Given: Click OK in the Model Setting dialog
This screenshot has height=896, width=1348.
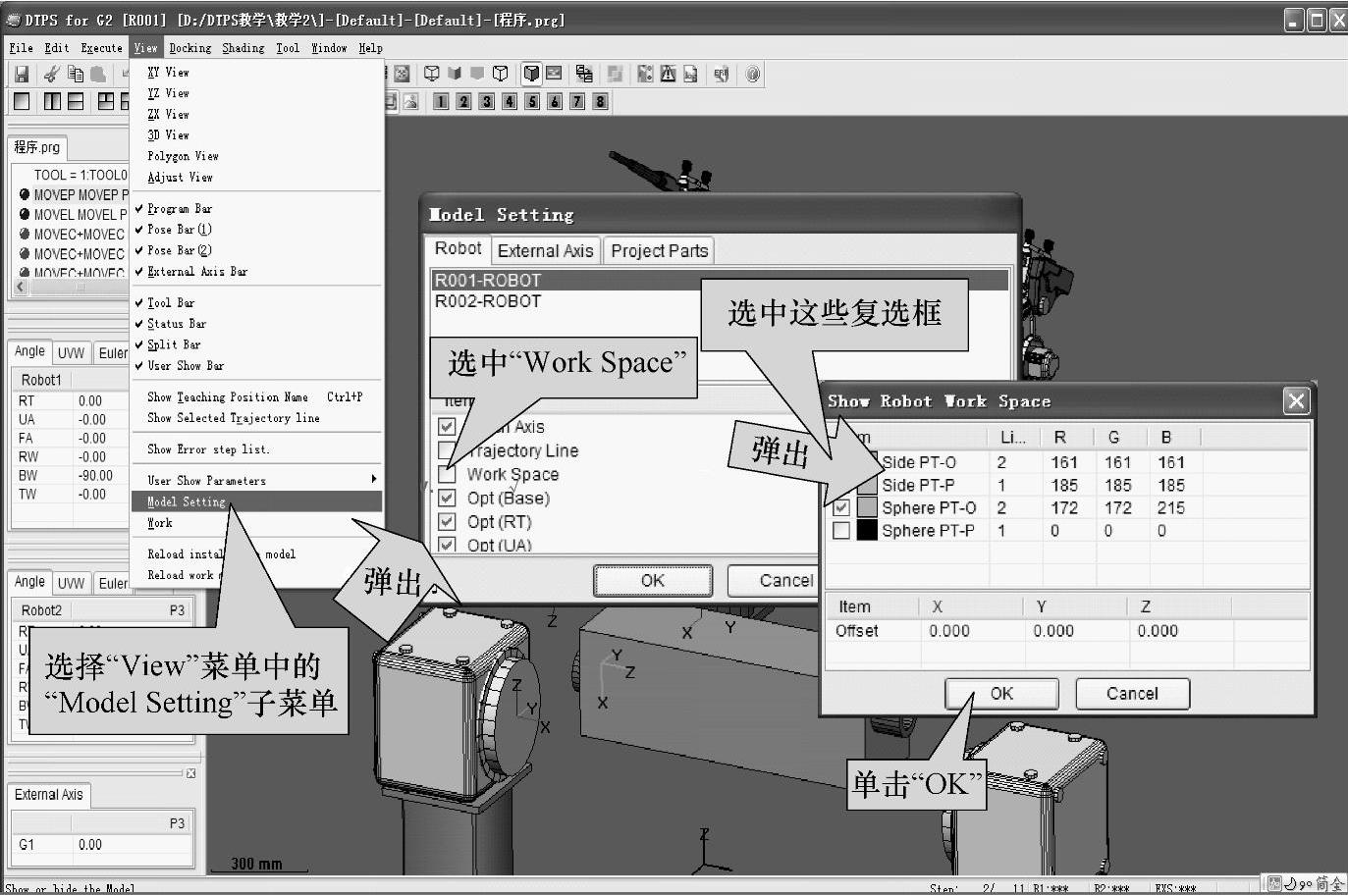Looking at the screenshot, I should tap(653, 580).
